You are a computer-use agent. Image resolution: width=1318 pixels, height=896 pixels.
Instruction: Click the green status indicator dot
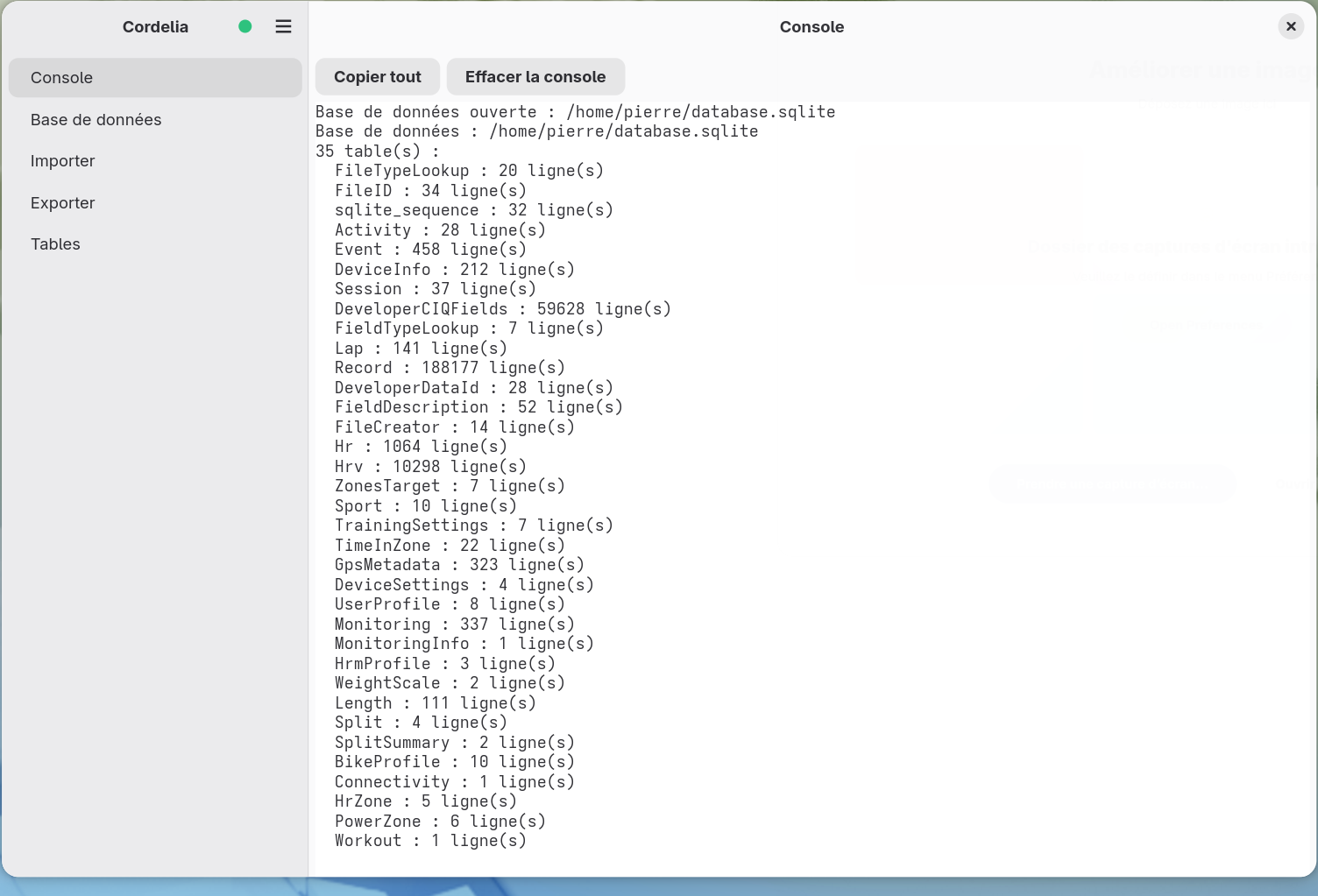tap(245, 26)
